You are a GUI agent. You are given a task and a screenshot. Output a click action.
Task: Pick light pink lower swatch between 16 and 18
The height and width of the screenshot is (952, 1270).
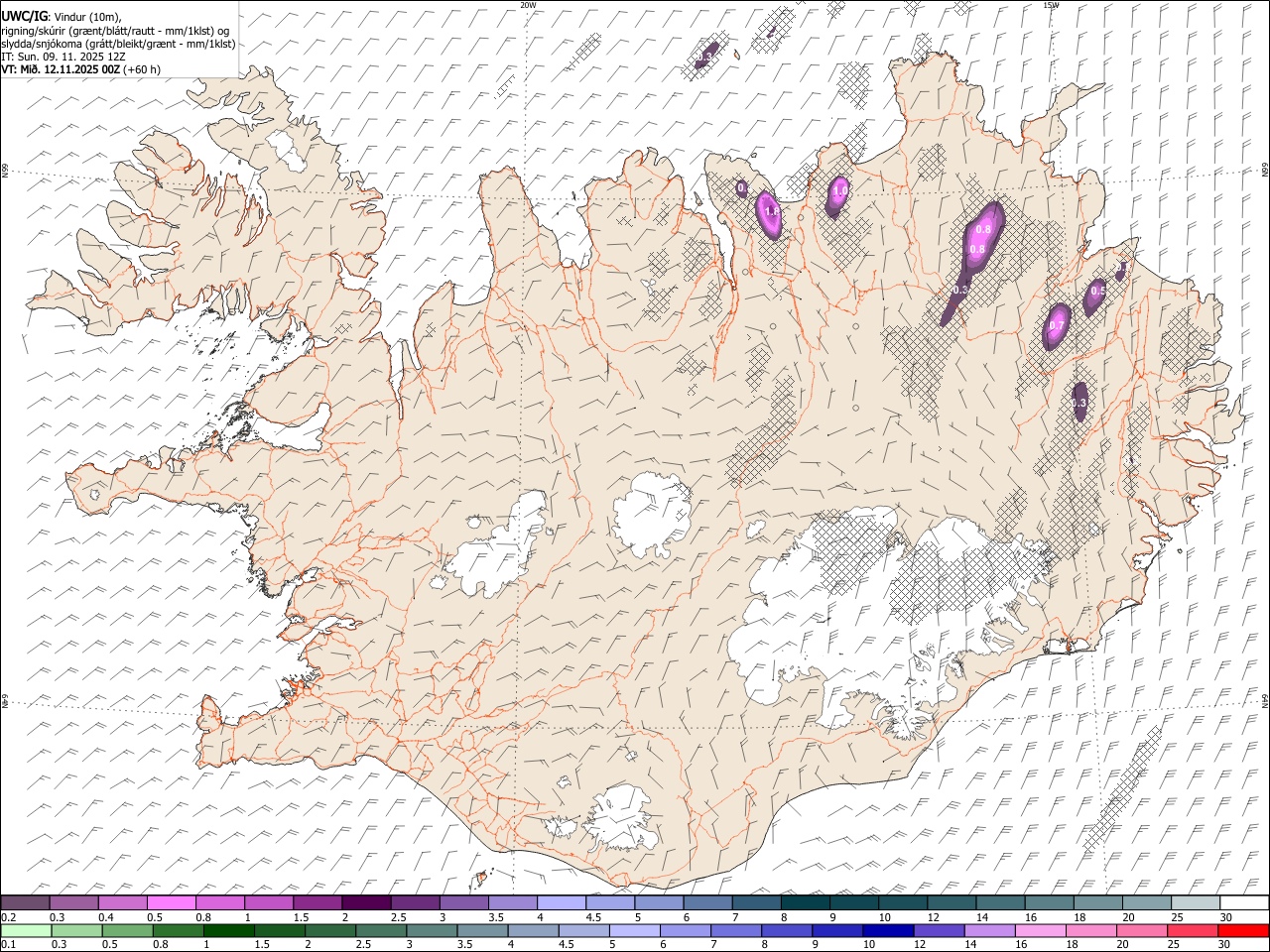click(x=1039, y=930)
